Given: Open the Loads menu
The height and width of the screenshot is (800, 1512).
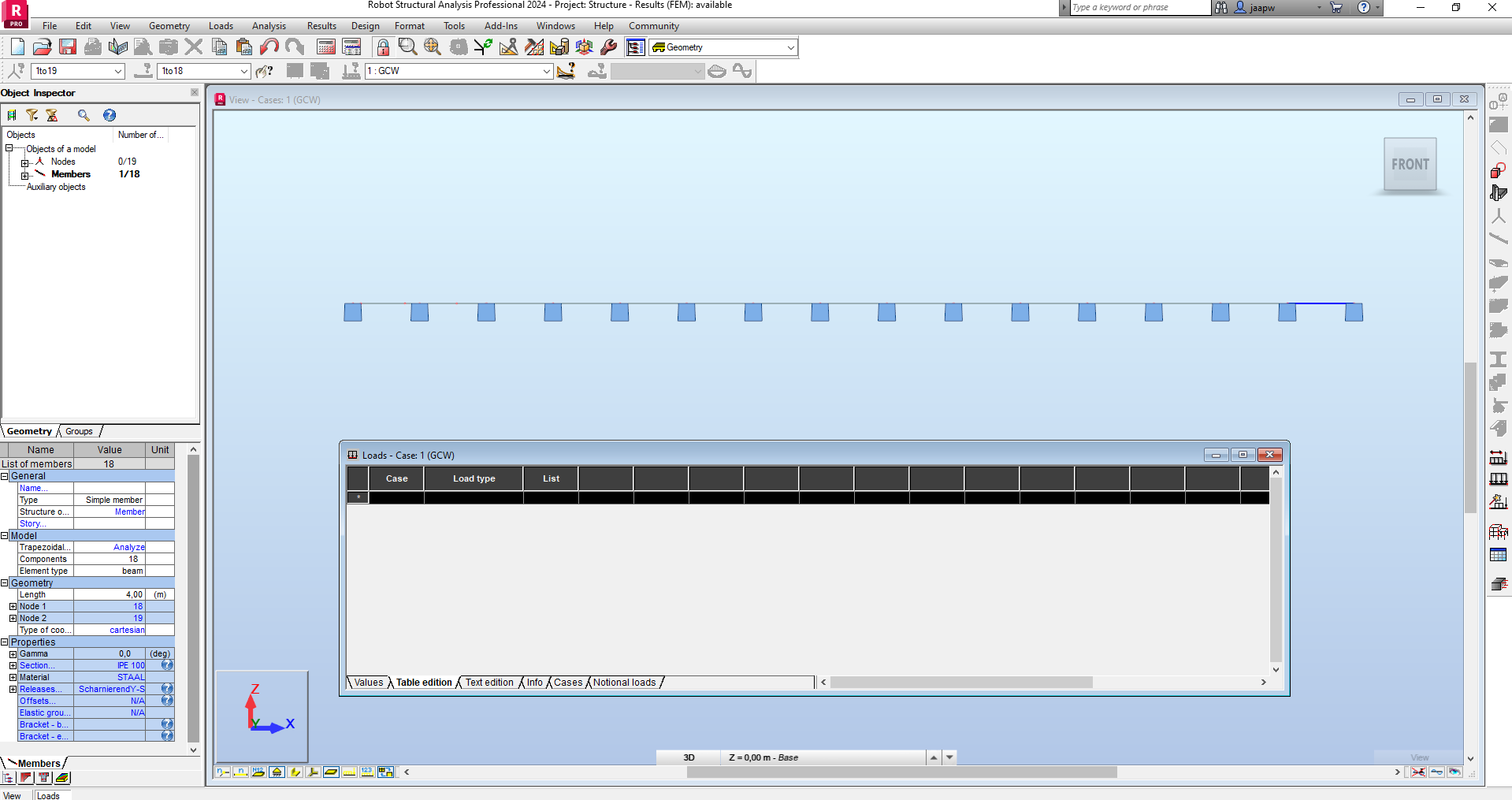Looking at the screenshot, I should pyautogui.click(x=220, y=26).
